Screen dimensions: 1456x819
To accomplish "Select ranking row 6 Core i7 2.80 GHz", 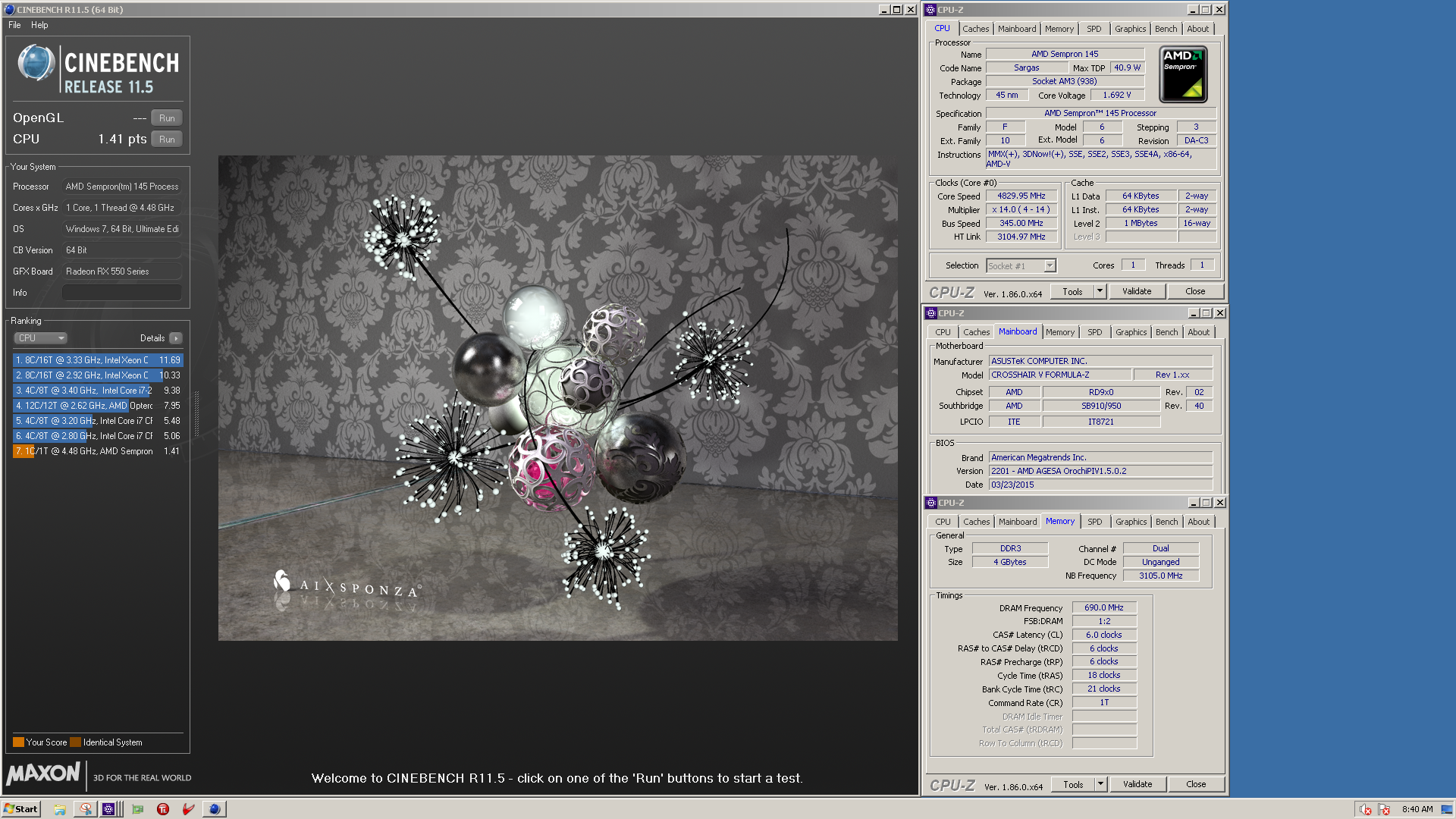I will (98, 436).
